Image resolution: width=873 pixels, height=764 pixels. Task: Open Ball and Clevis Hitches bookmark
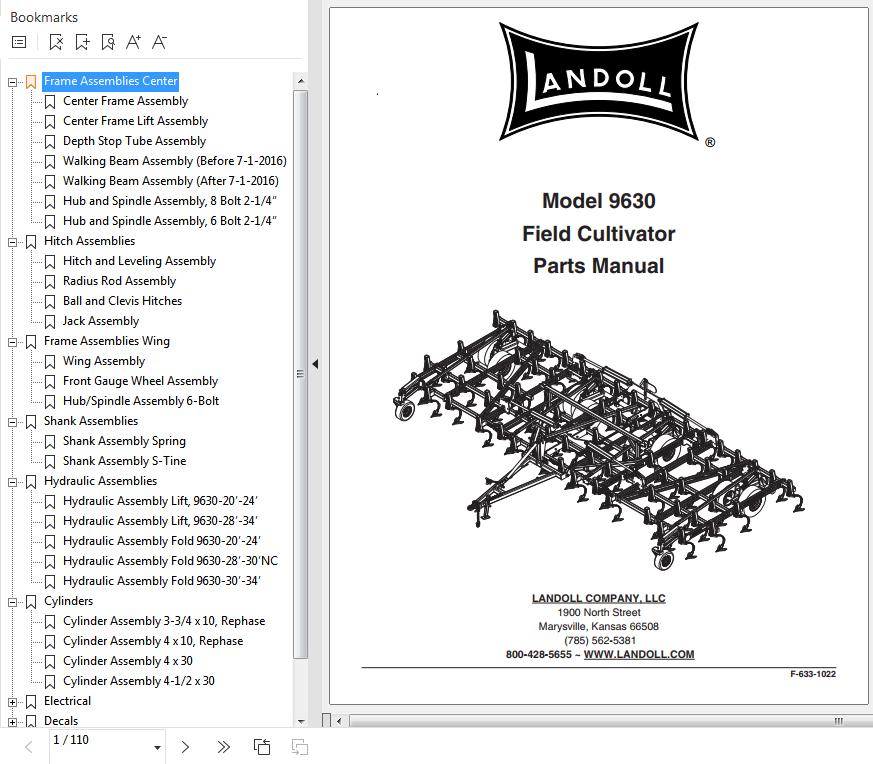click(122, 301)
